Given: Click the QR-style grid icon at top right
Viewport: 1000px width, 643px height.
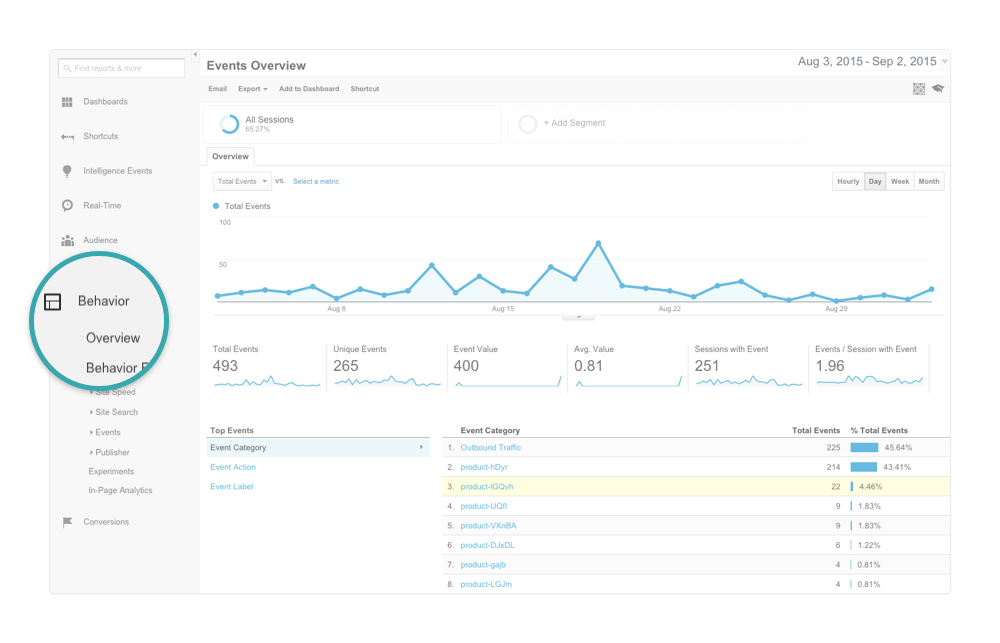Looking at the screenshot, I should tap(918, 89).
